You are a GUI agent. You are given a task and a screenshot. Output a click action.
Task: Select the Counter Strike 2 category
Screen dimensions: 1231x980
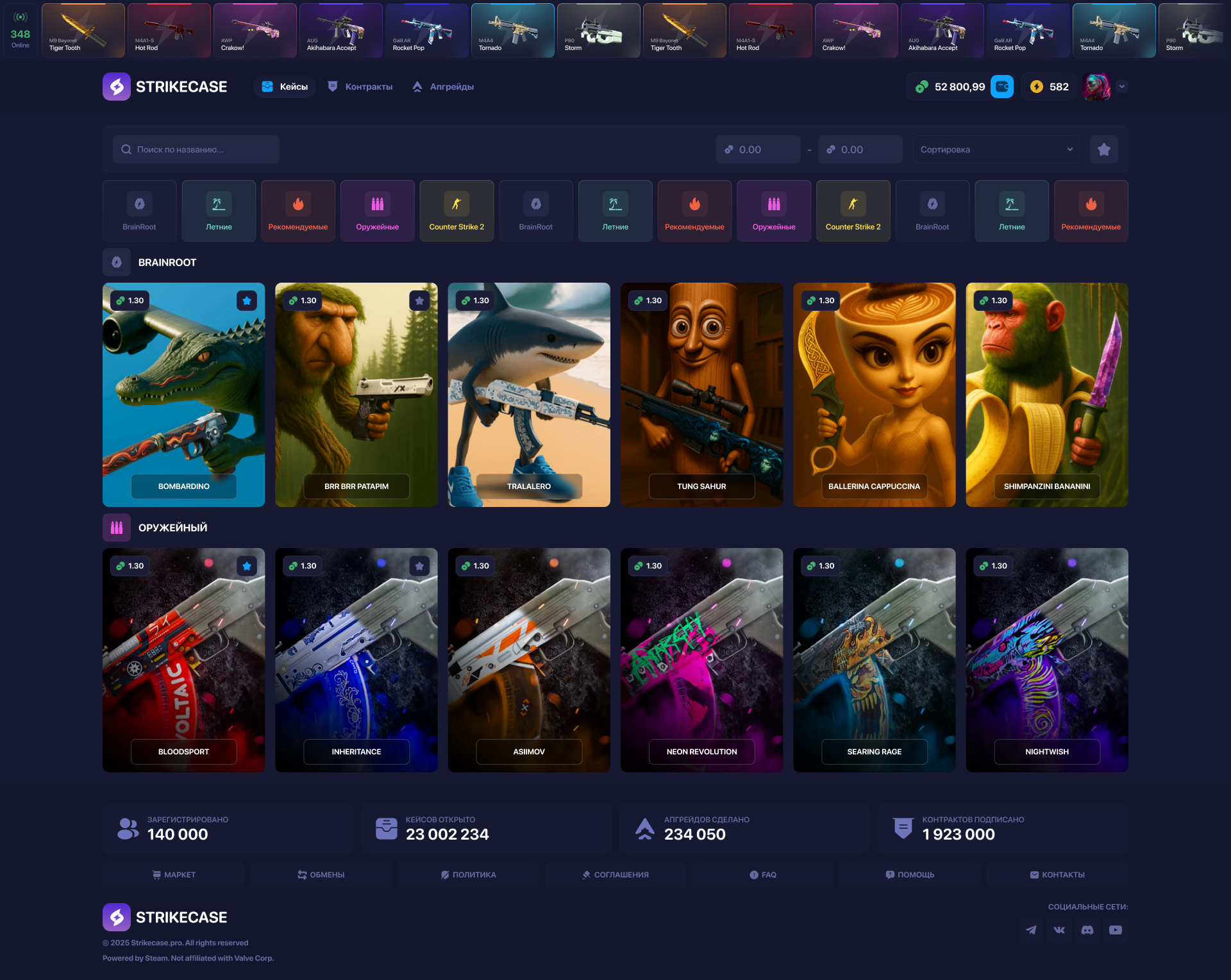coord(456,211)
